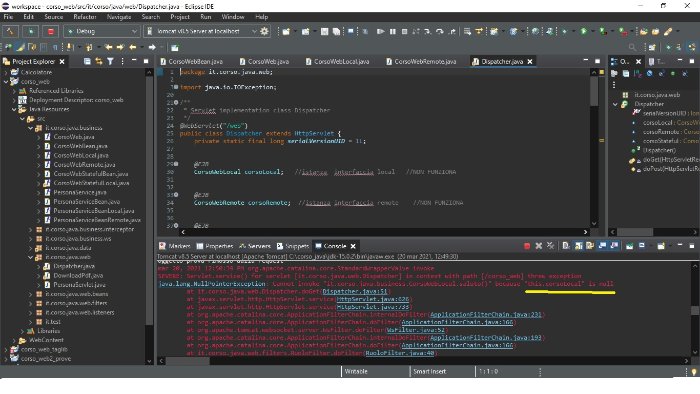Click the red Terminate button in Console toolbar
The height and width of the screenshot is (394, 700).
coord(527,246)
